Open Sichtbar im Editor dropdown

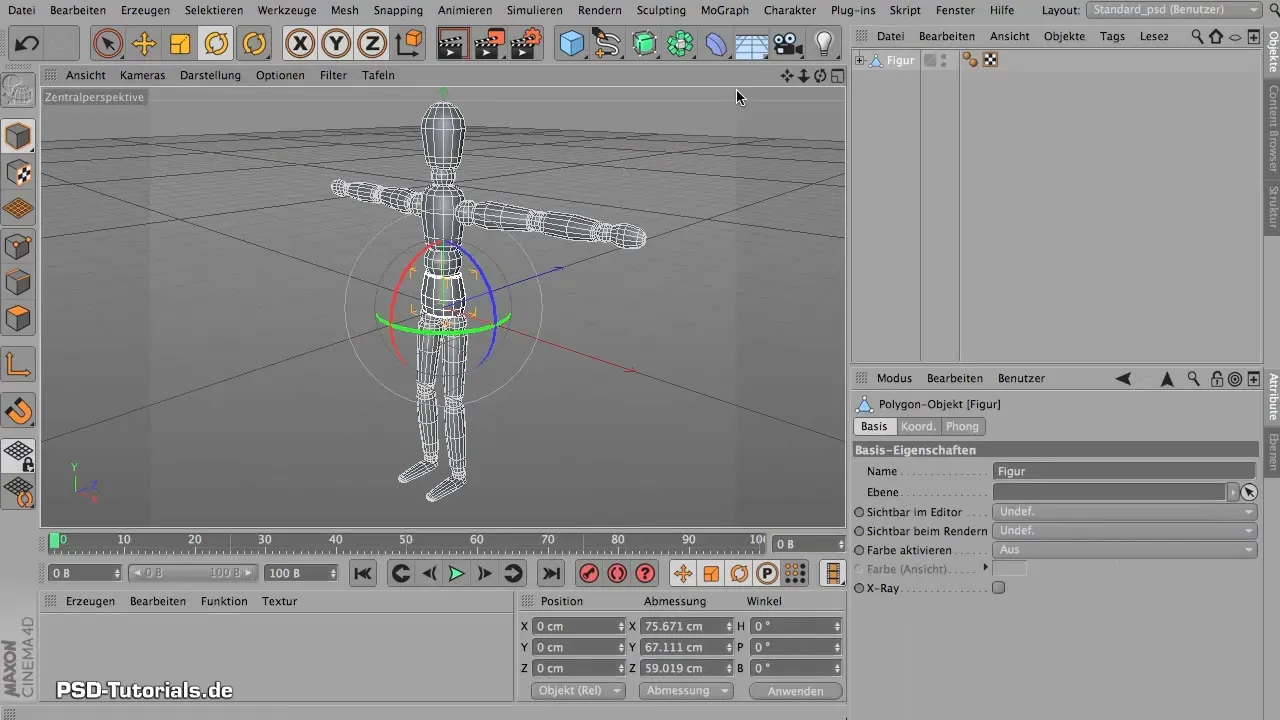pyautogui.click(x=1125, y=512)
